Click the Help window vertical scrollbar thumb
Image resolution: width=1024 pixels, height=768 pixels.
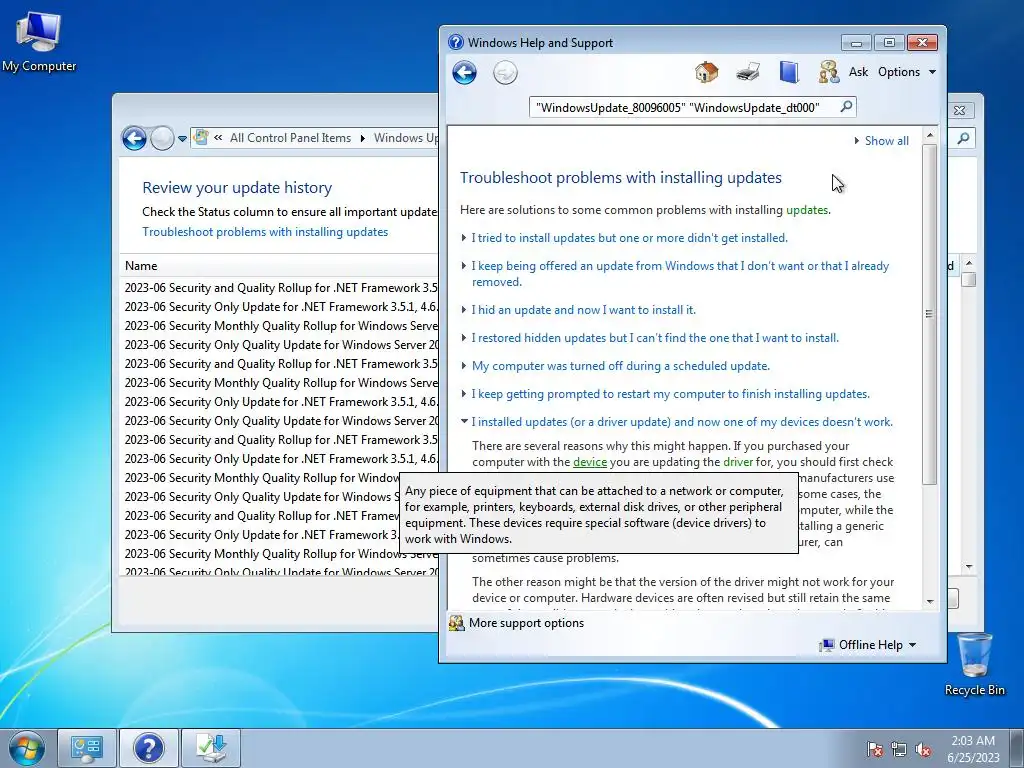930,314
